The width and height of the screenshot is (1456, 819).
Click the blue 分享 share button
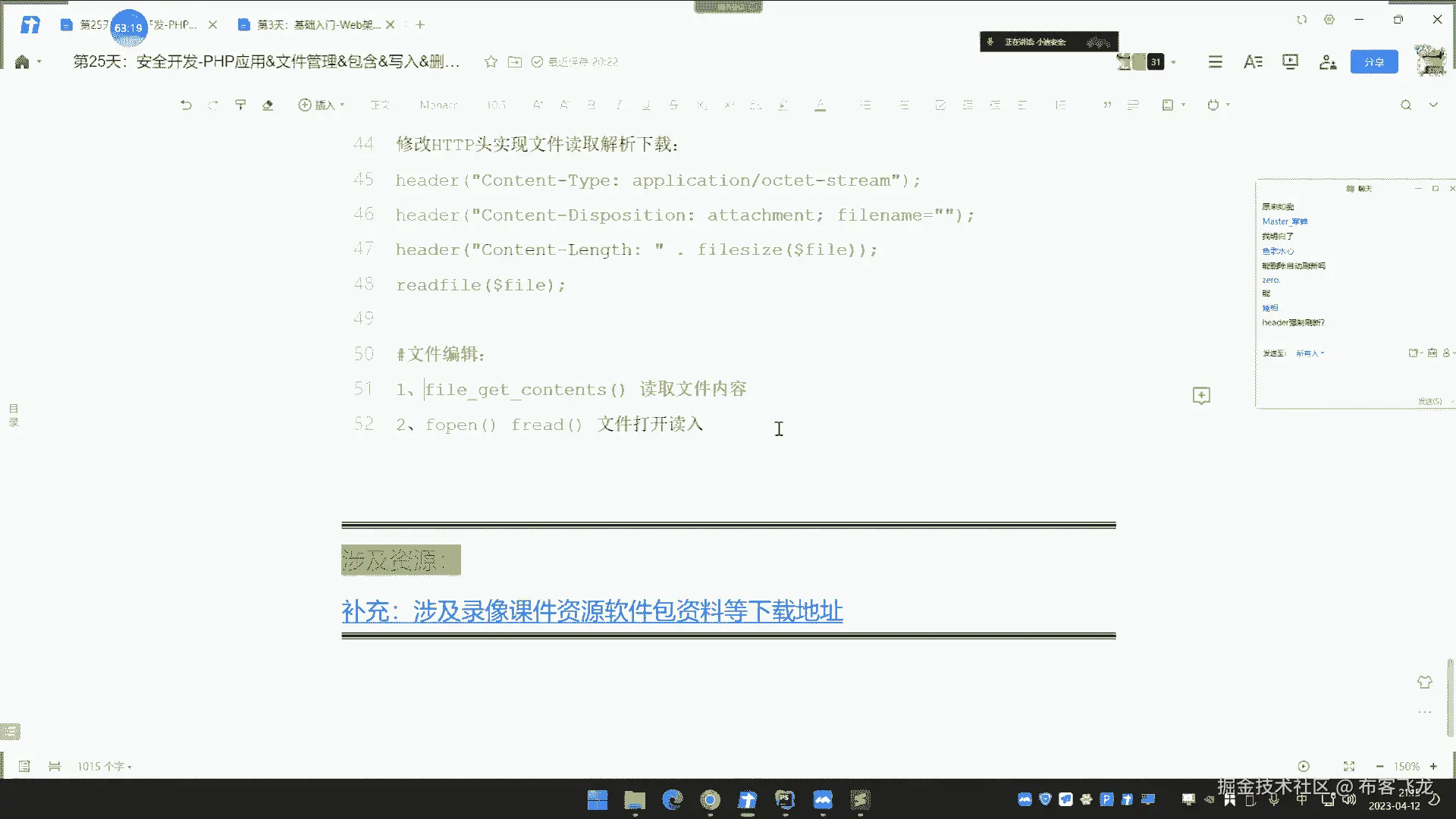pyautogui.click(x=1373, y=62)
